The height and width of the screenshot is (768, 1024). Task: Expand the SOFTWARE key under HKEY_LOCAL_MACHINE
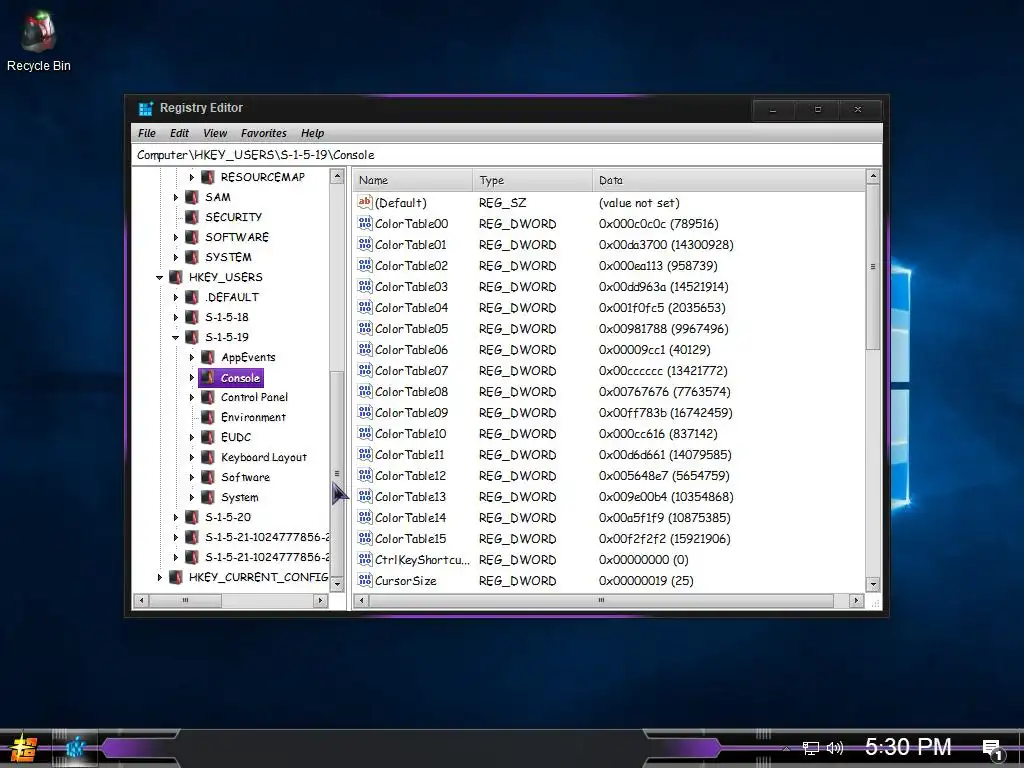point(176,237)
